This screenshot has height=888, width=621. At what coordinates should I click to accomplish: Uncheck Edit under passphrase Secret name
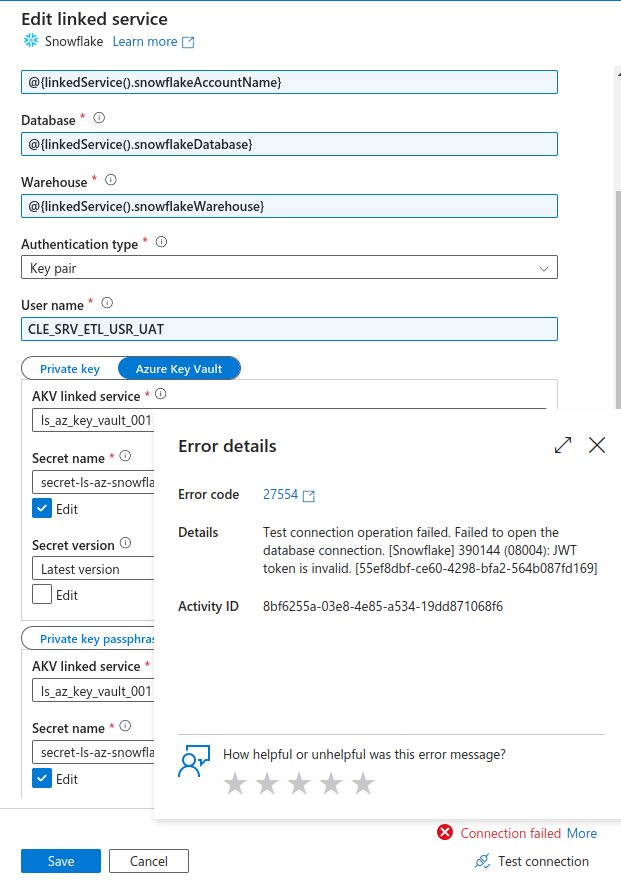tap(42, 779)
